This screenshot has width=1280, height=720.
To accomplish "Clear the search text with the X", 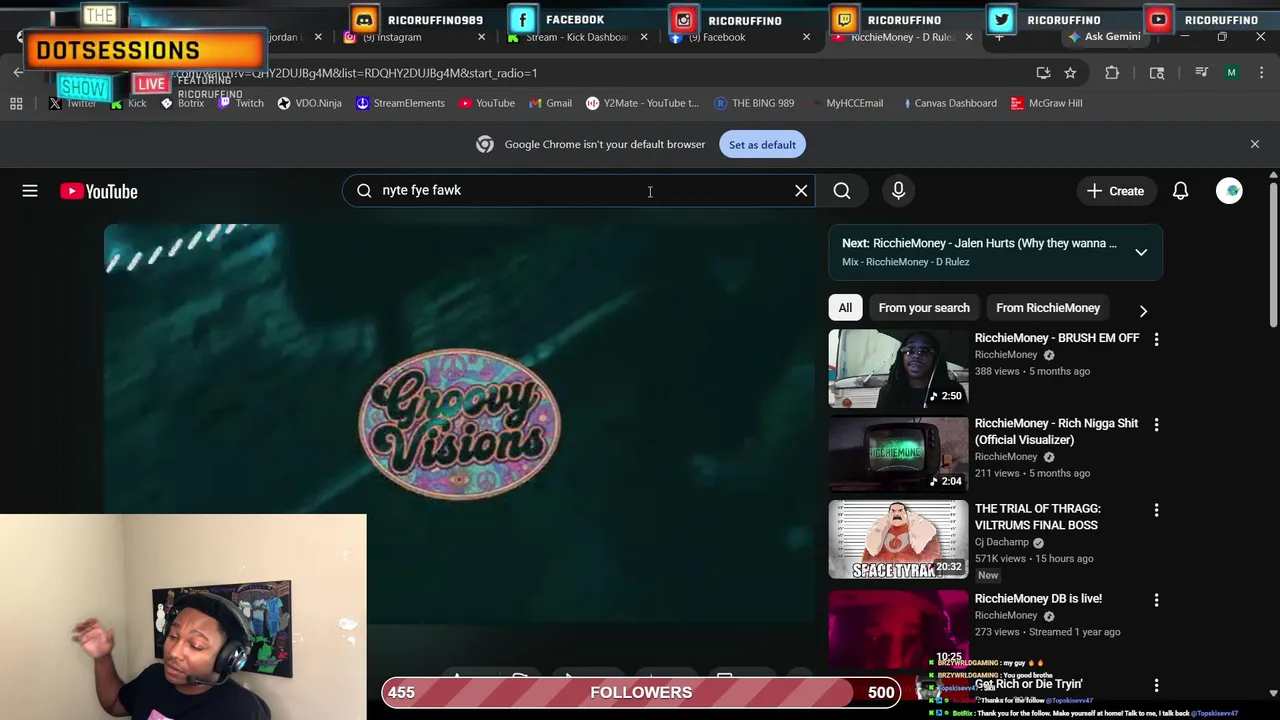I will click(801, 190).
